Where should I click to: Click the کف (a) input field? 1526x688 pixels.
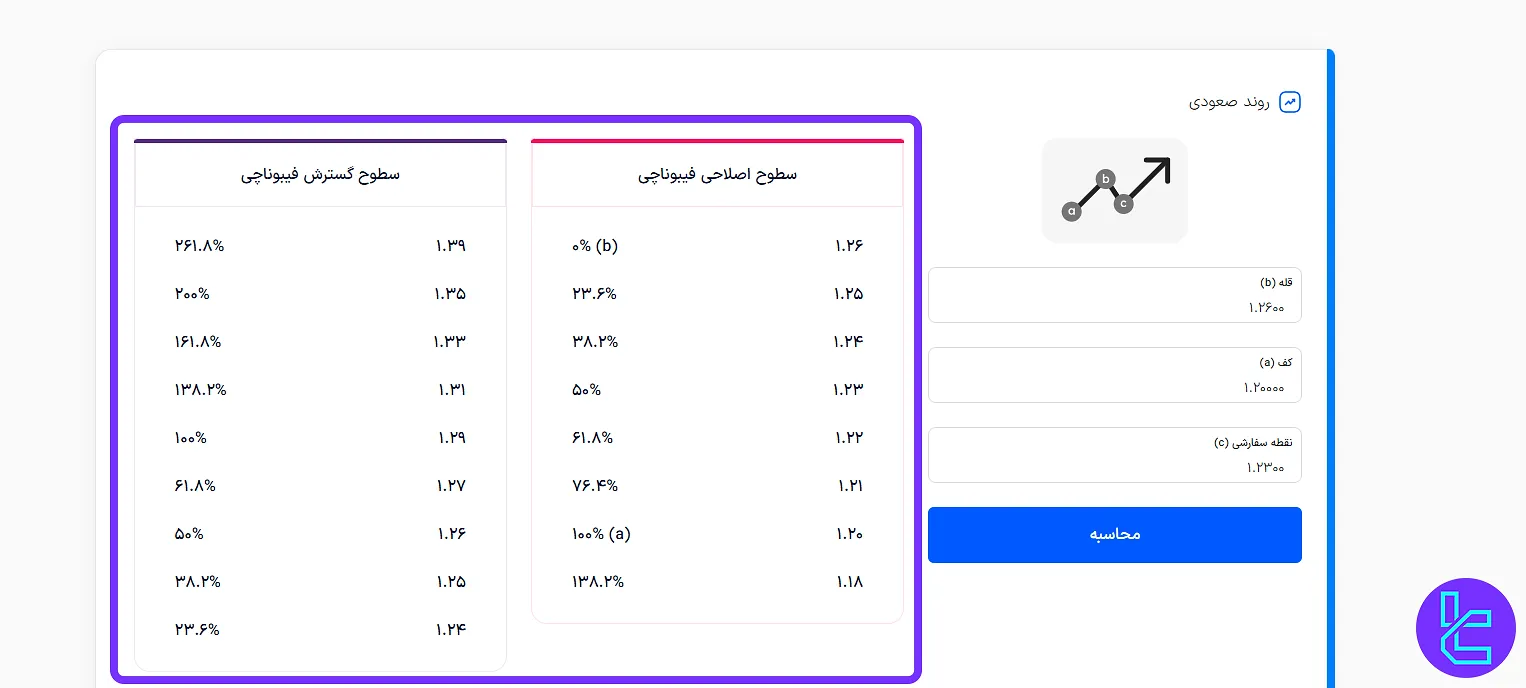click(x=1114, y=375)
